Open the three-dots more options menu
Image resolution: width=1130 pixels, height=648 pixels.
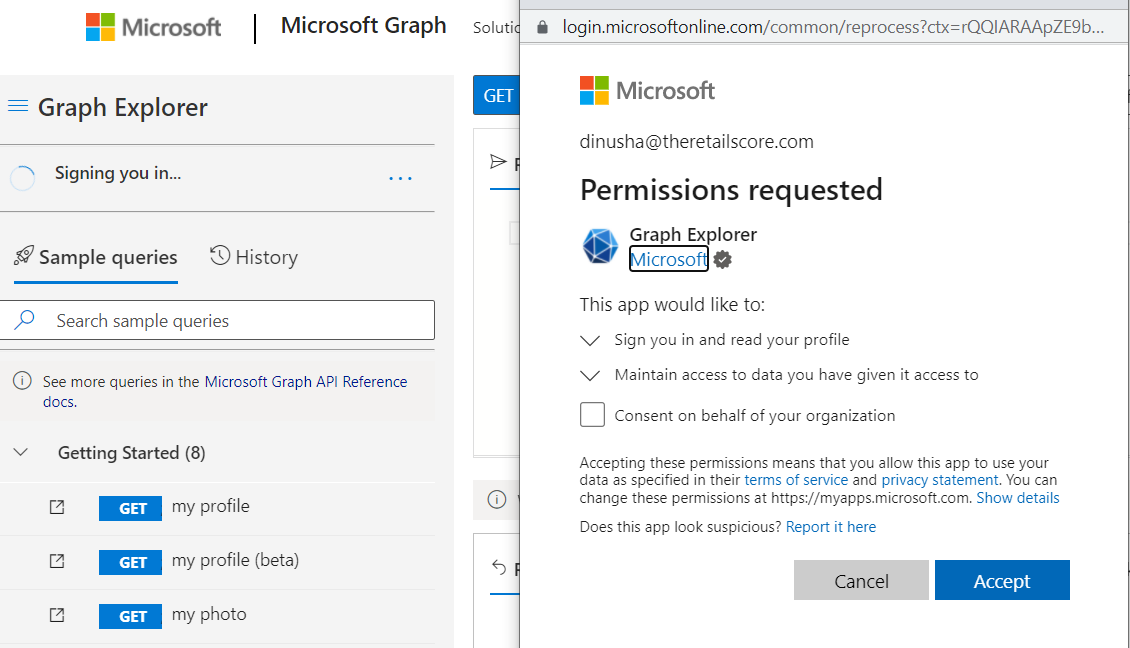coord(401,178)
